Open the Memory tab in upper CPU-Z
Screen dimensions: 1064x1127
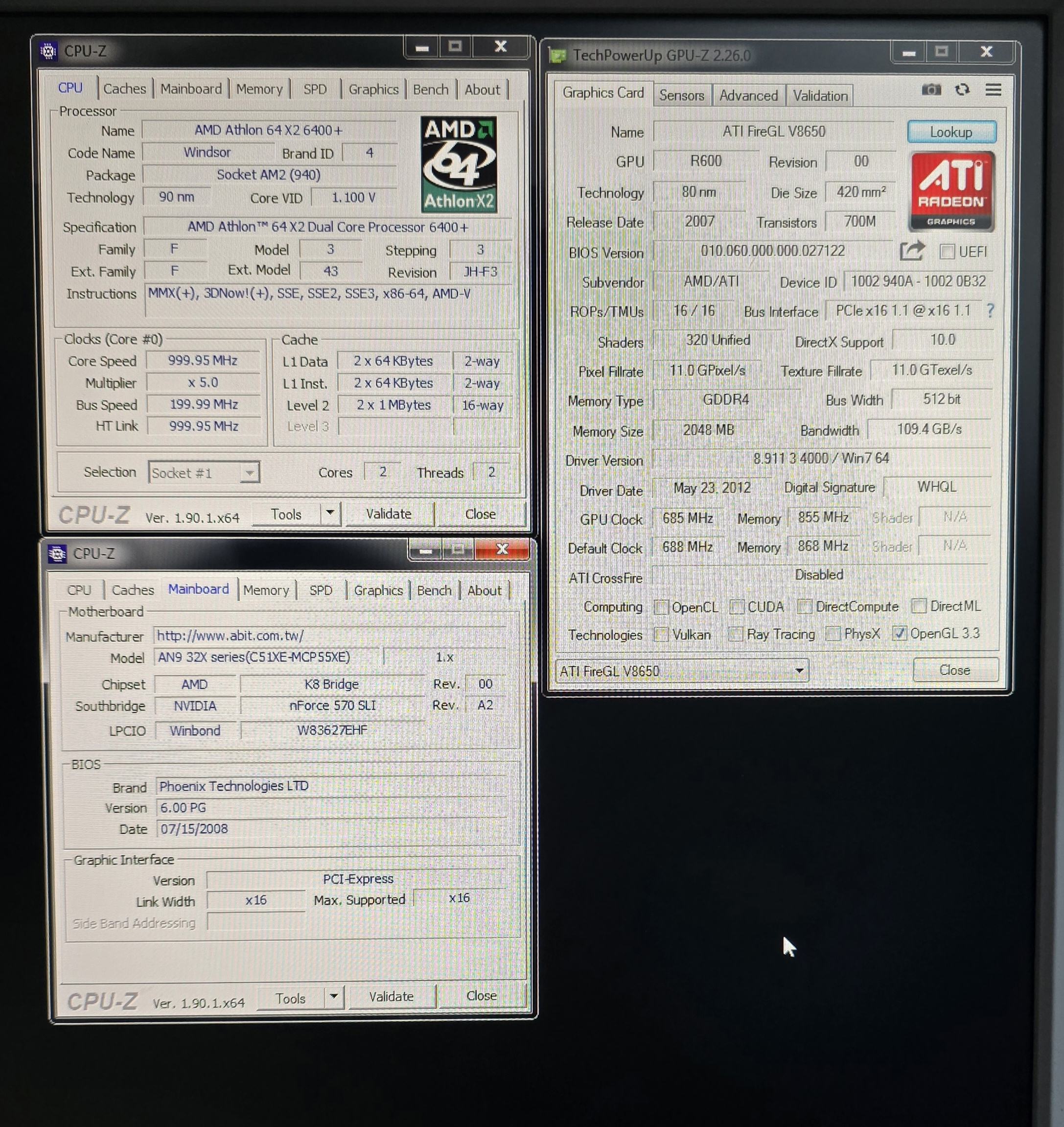(x=259, y=89)
